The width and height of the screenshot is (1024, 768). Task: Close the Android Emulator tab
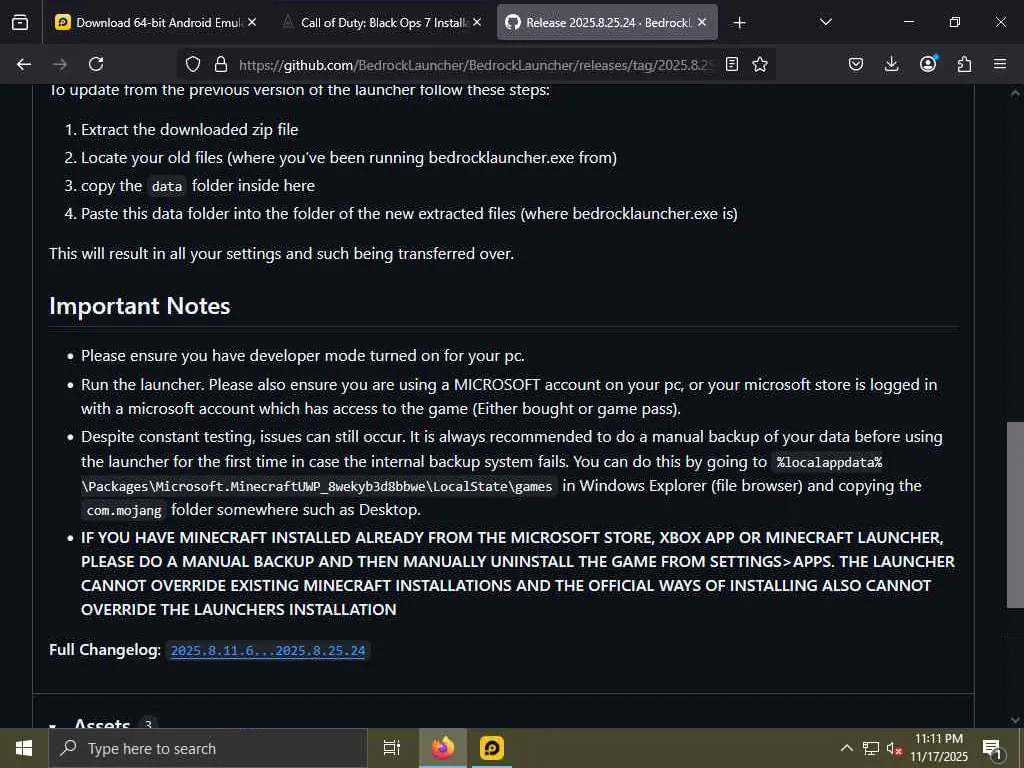252,22
